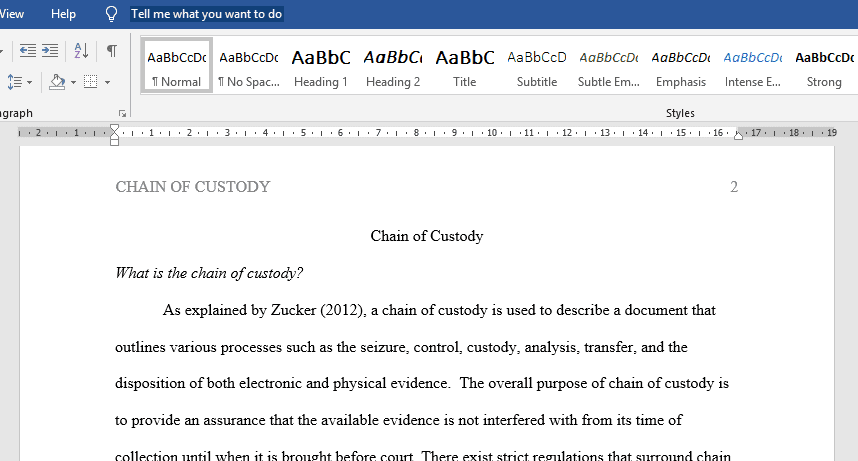
Task: Open Line Spacing dropdown arrow
Action: pos(30,83)
